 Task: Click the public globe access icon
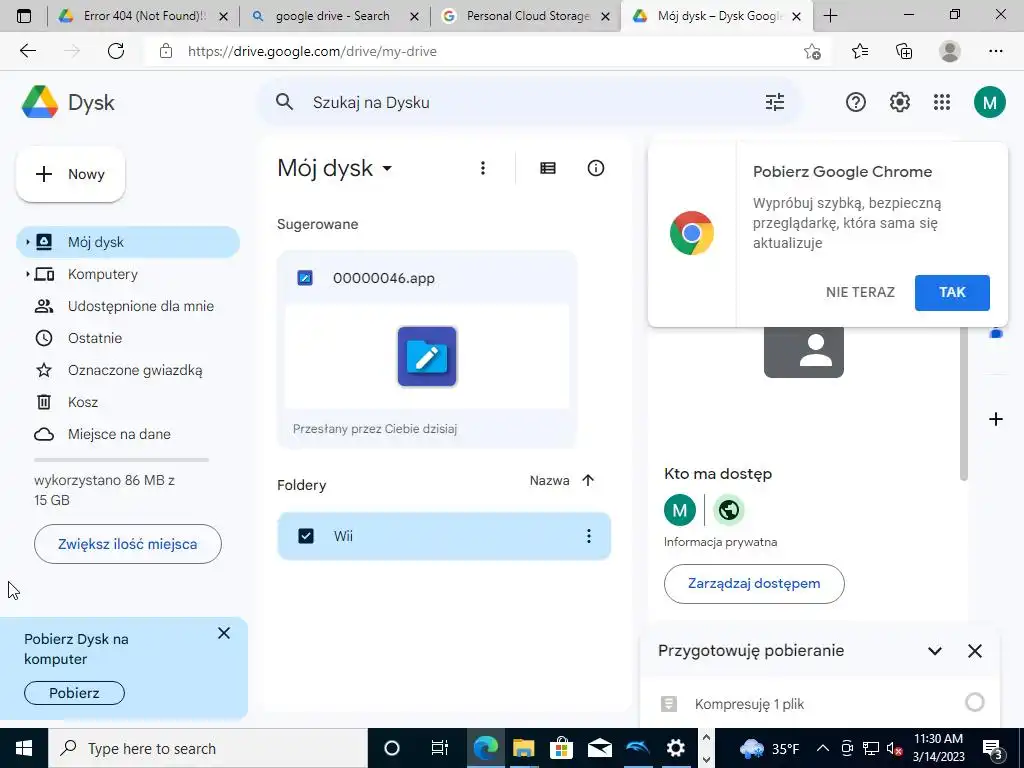(x=729, y=510)
